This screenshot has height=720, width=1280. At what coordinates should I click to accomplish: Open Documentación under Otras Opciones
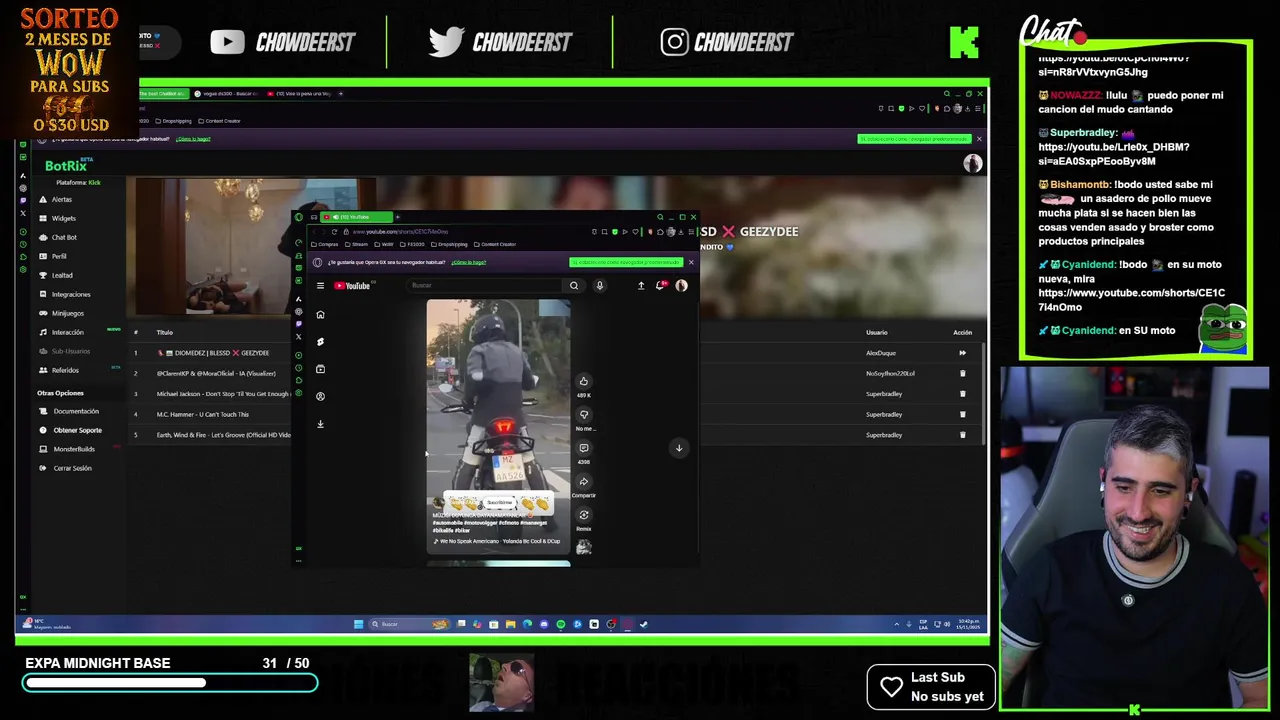[x=76, y=411]
